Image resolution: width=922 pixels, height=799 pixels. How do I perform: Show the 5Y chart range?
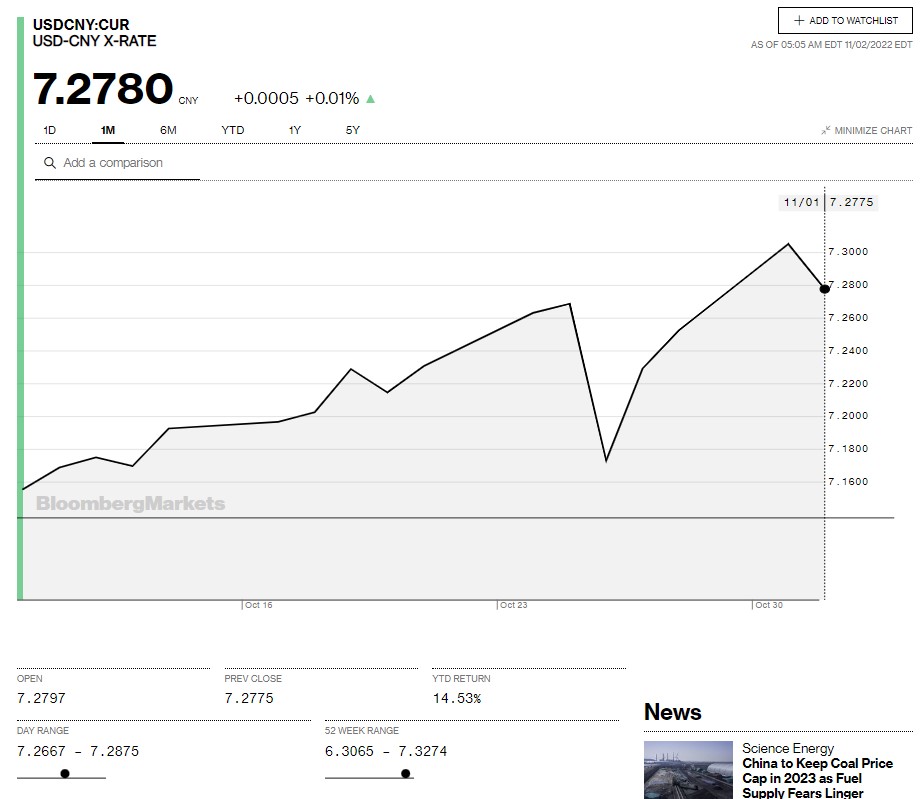click(353, 130)
